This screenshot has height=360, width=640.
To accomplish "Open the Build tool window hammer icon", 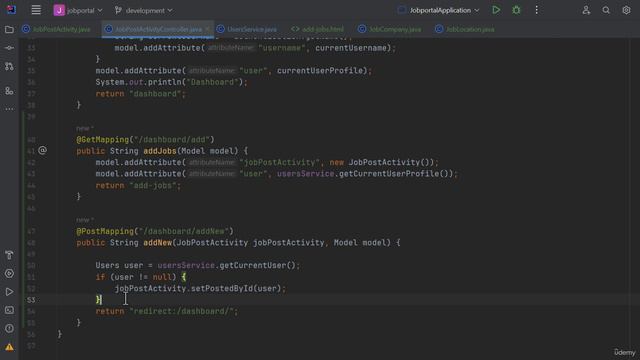I will click(x=9, y=255).
